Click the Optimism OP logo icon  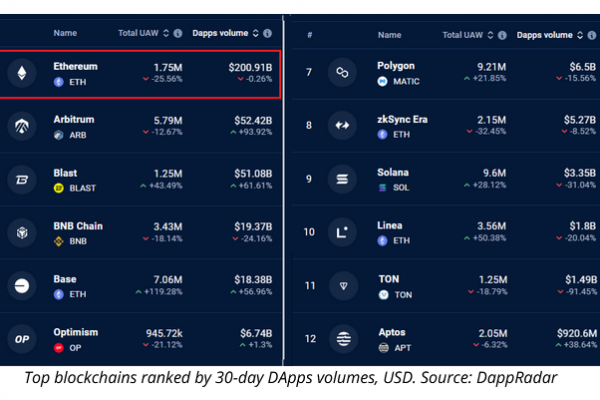pos(22,339)
